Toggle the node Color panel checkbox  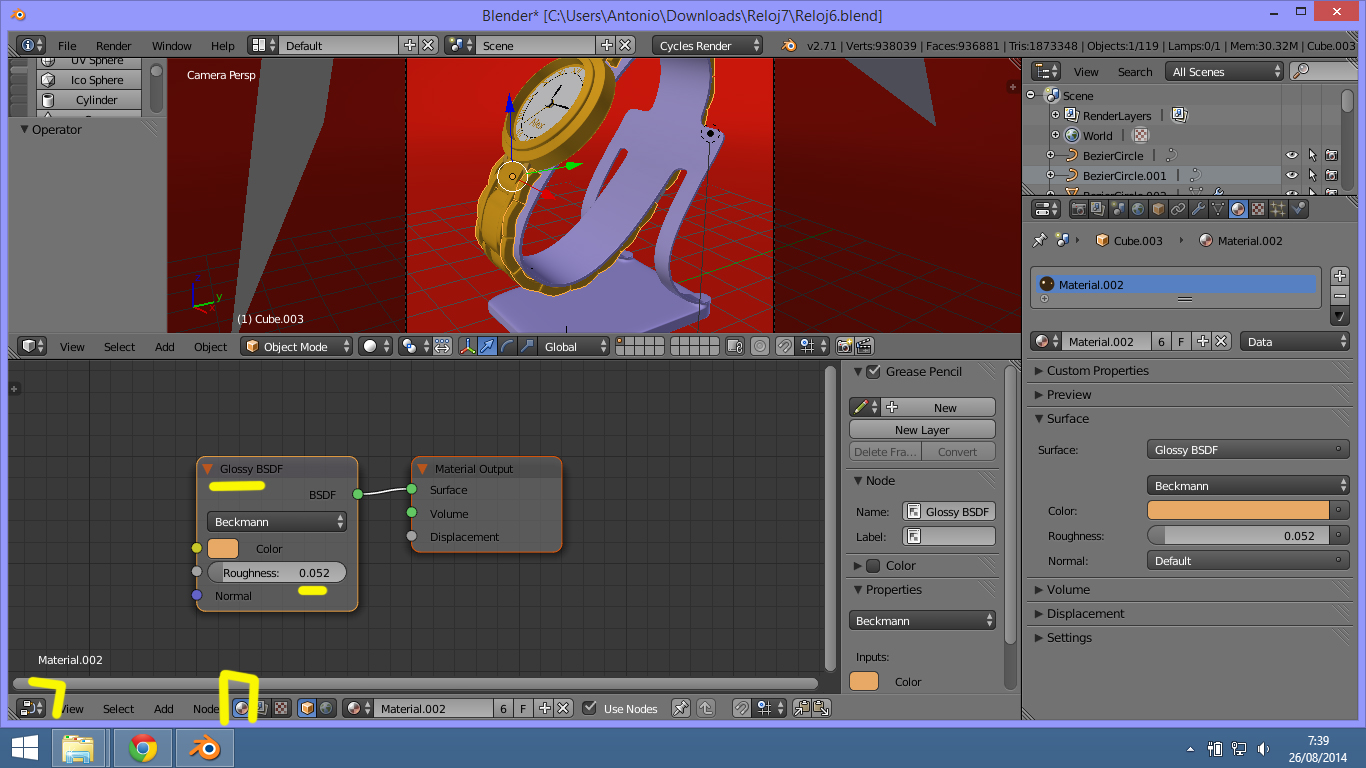point(873,565)
